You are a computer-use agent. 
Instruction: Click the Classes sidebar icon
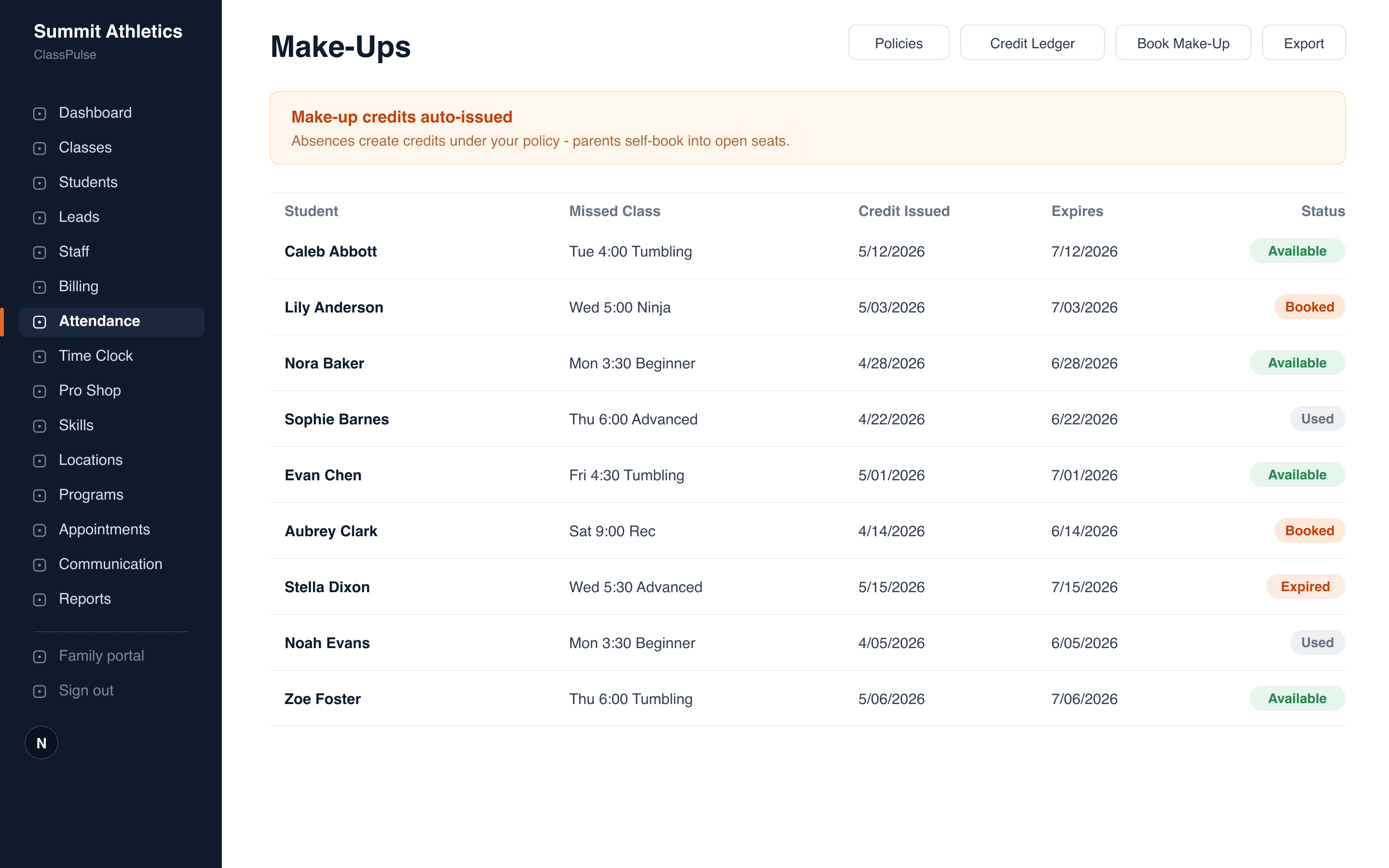[x=40, y=148]
